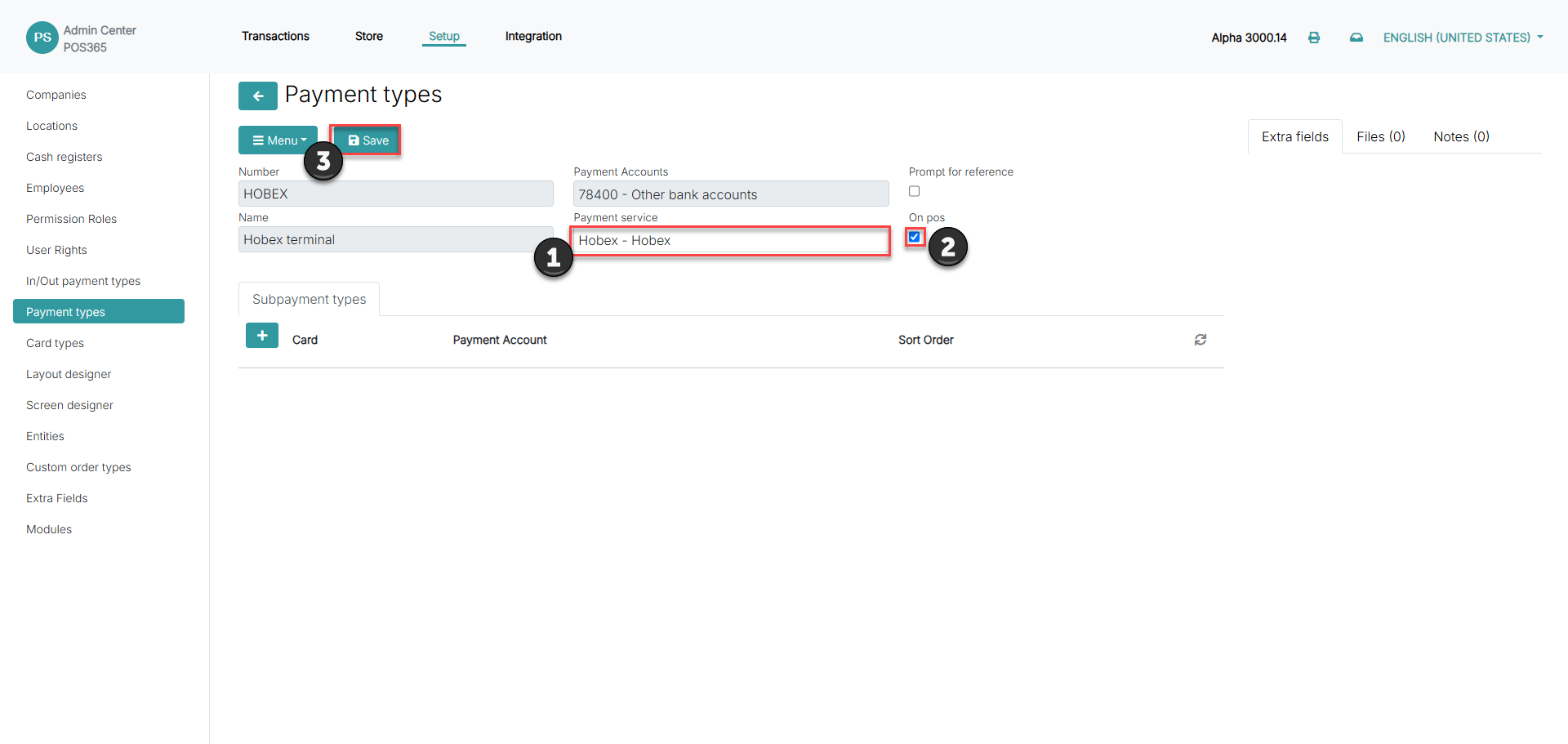Go to Companies in sidebar

tap(56, 95)
